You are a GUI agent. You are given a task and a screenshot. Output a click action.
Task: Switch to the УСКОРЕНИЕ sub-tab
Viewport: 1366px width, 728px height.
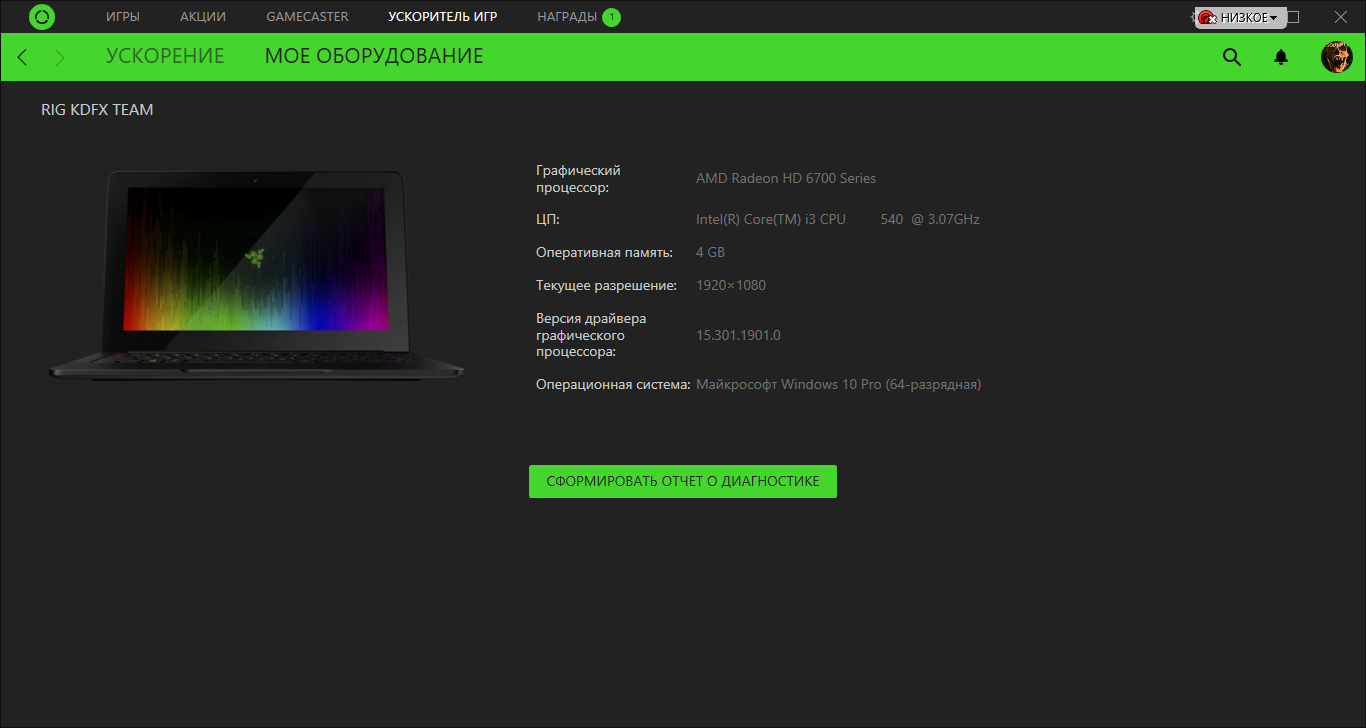[x=165, y=56]
